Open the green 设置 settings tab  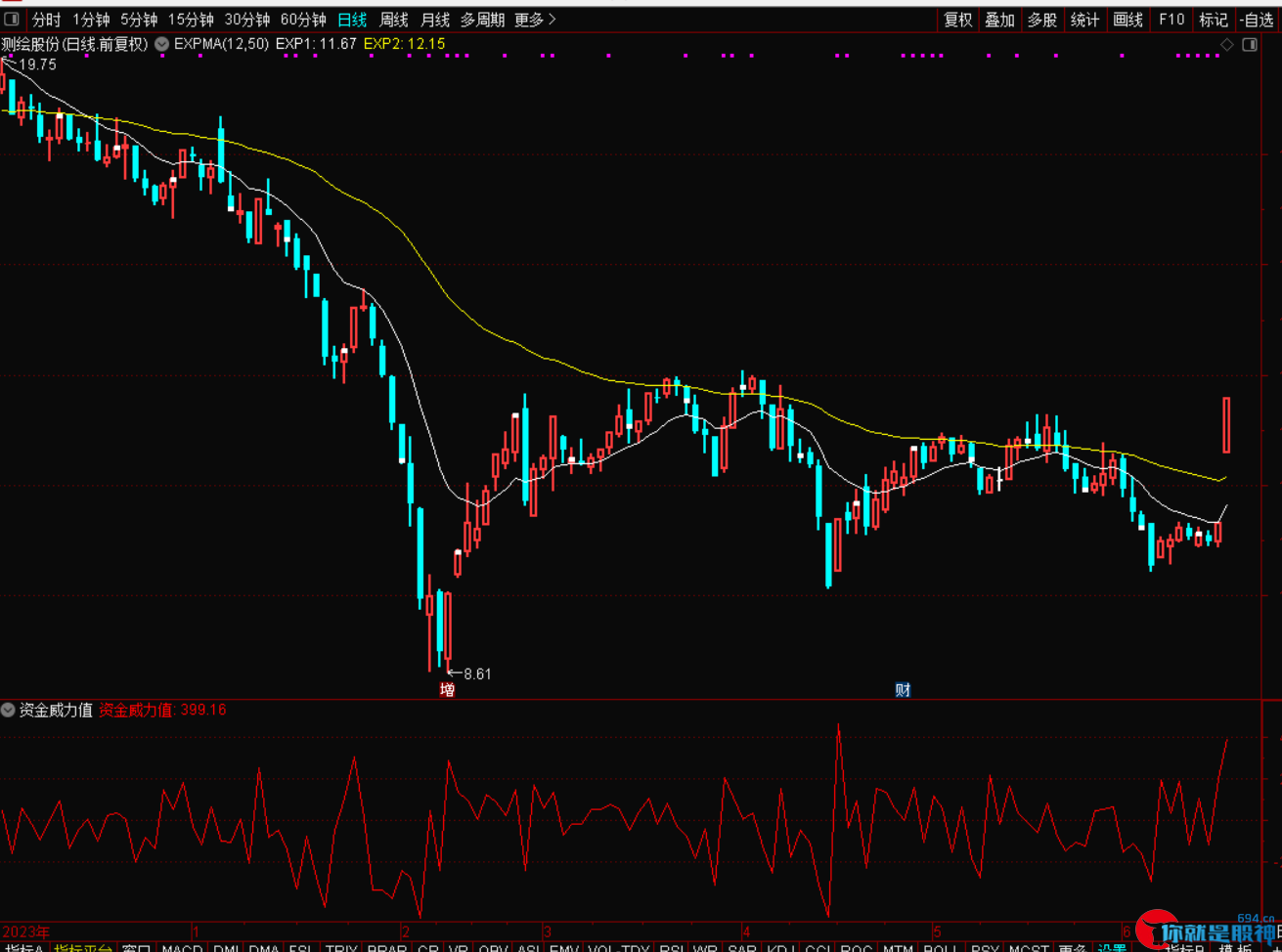(x=1112, y=948)
